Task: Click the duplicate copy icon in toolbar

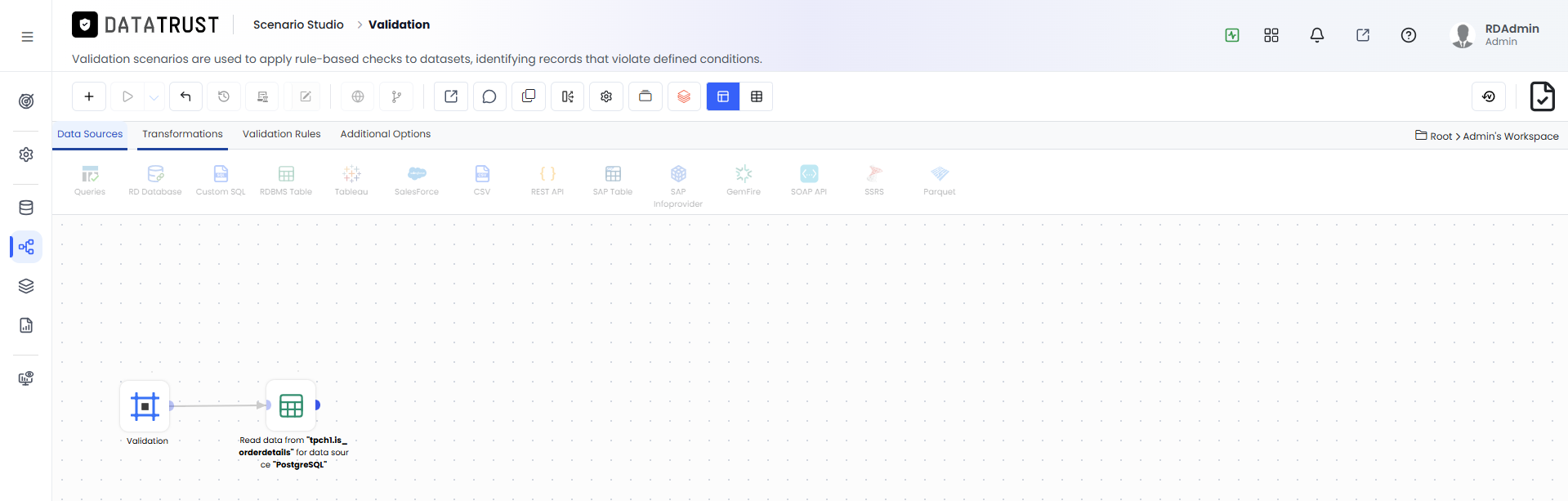Action: tap(529, 96)
